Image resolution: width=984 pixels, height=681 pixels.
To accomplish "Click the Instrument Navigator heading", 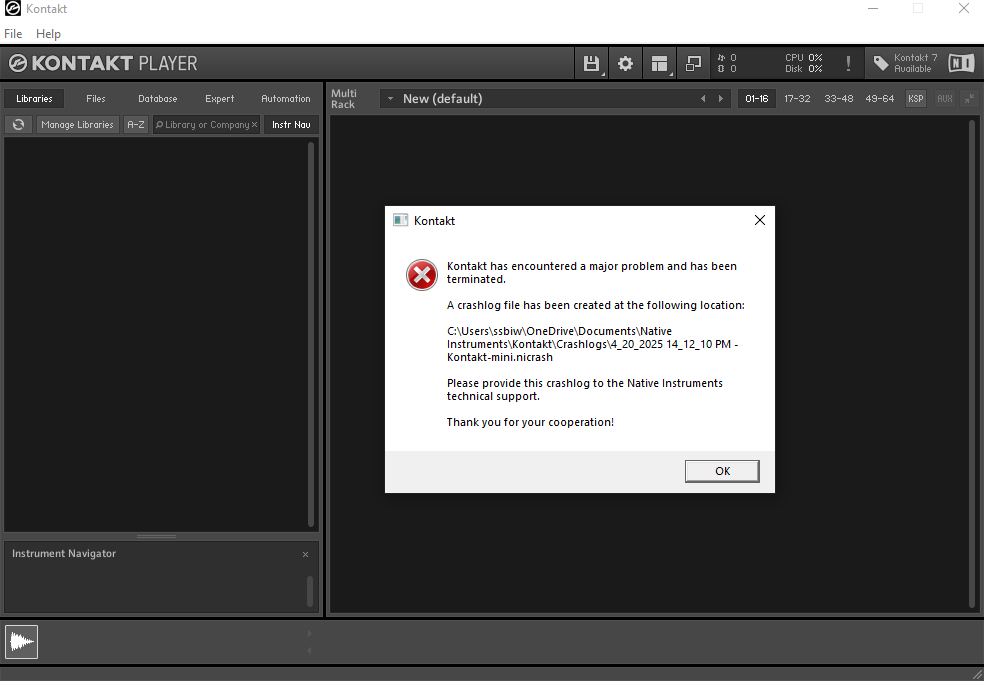I will coord(64,554).
